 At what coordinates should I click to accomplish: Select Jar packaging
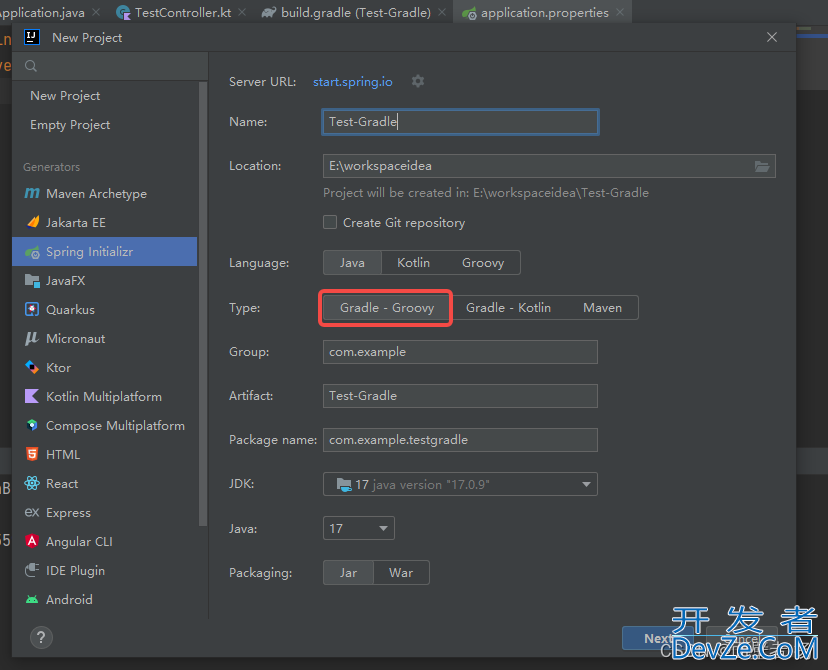pyautogui.click(x=348, y=573)
